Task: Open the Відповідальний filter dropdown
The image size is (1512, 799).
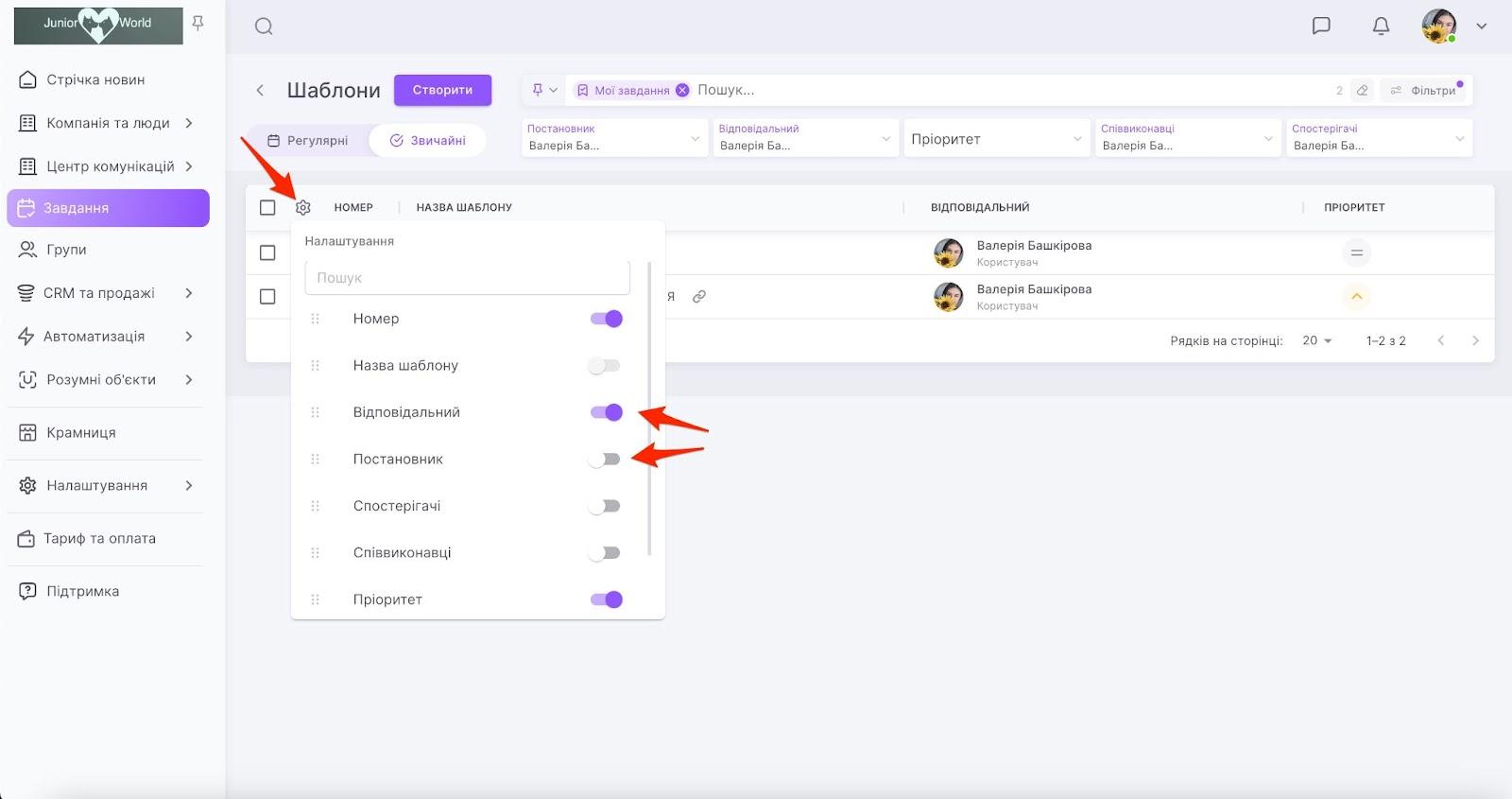Action: [x=806, y=138]
